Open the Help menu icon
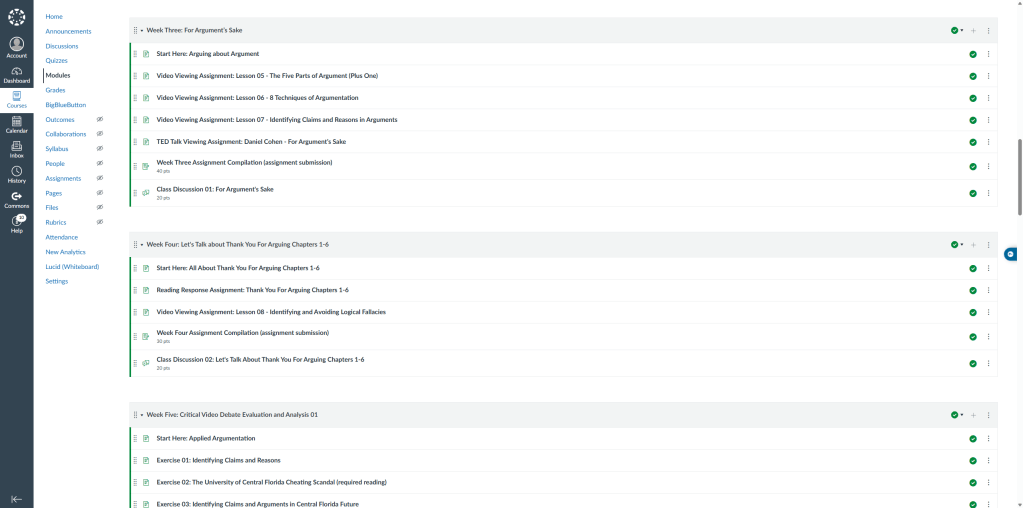 pyautogui.click(x=16, y=223)
